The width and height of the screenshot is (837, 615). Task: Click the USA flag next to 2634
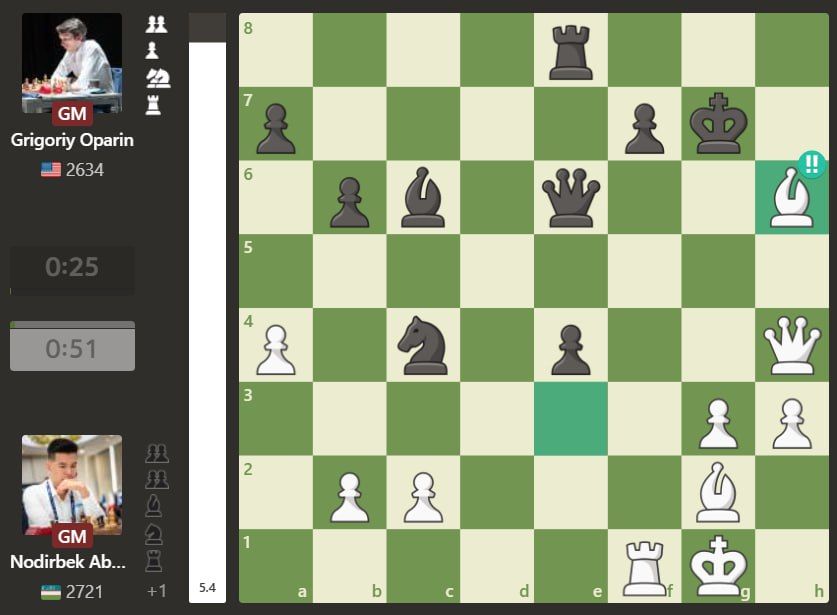click(x=51, y=170)
